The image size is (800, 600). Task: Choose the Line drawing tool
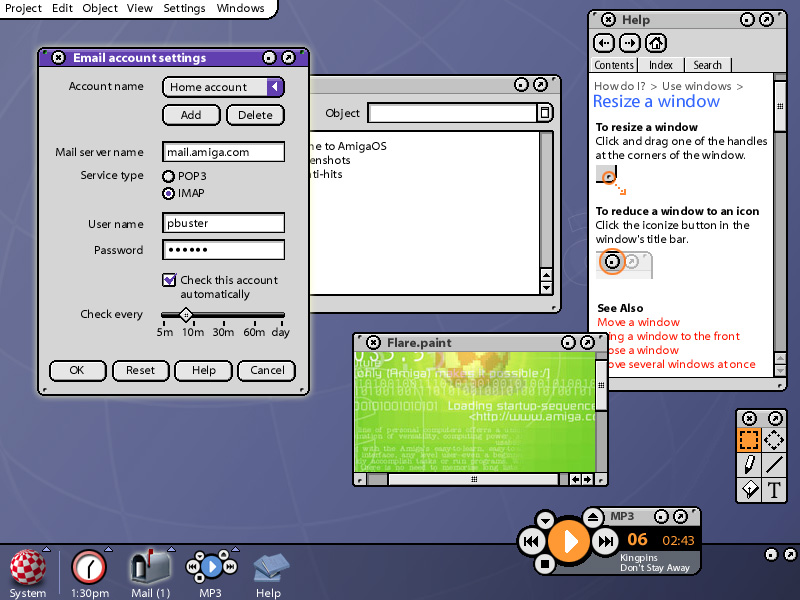click(x=774, y=464)
